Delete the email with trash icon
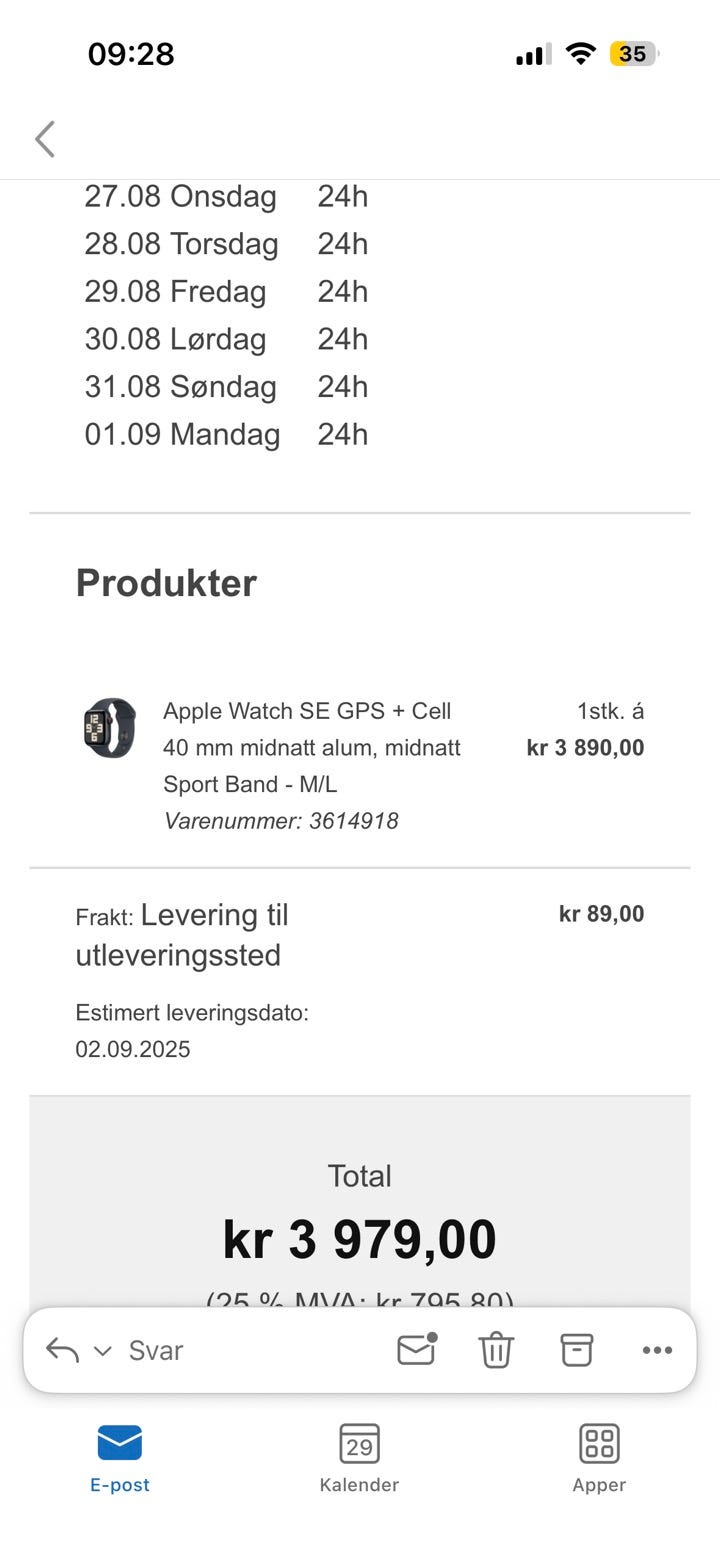Image resolution: width=720 pixels, height=1561 pixels. 496,1350
